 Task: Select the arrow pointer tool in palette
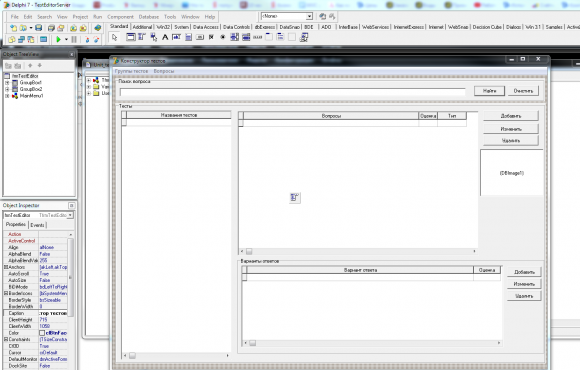click(x=114, y=37)
